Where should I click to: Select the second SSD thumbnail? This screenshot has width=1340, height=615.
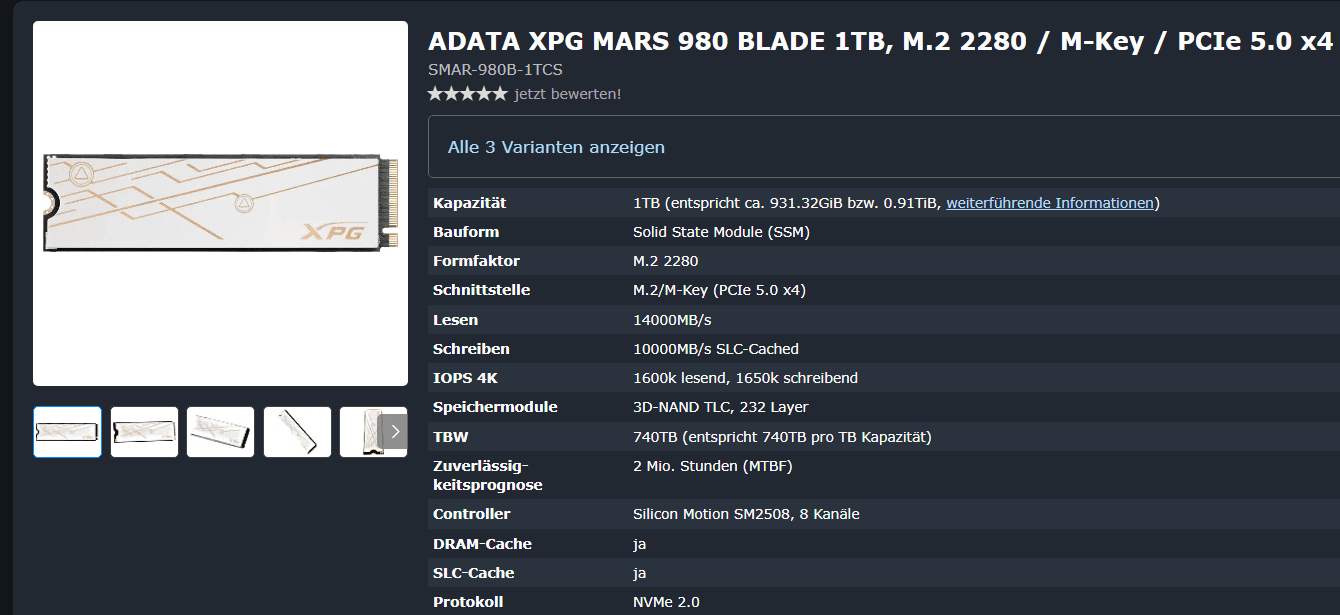144,432
